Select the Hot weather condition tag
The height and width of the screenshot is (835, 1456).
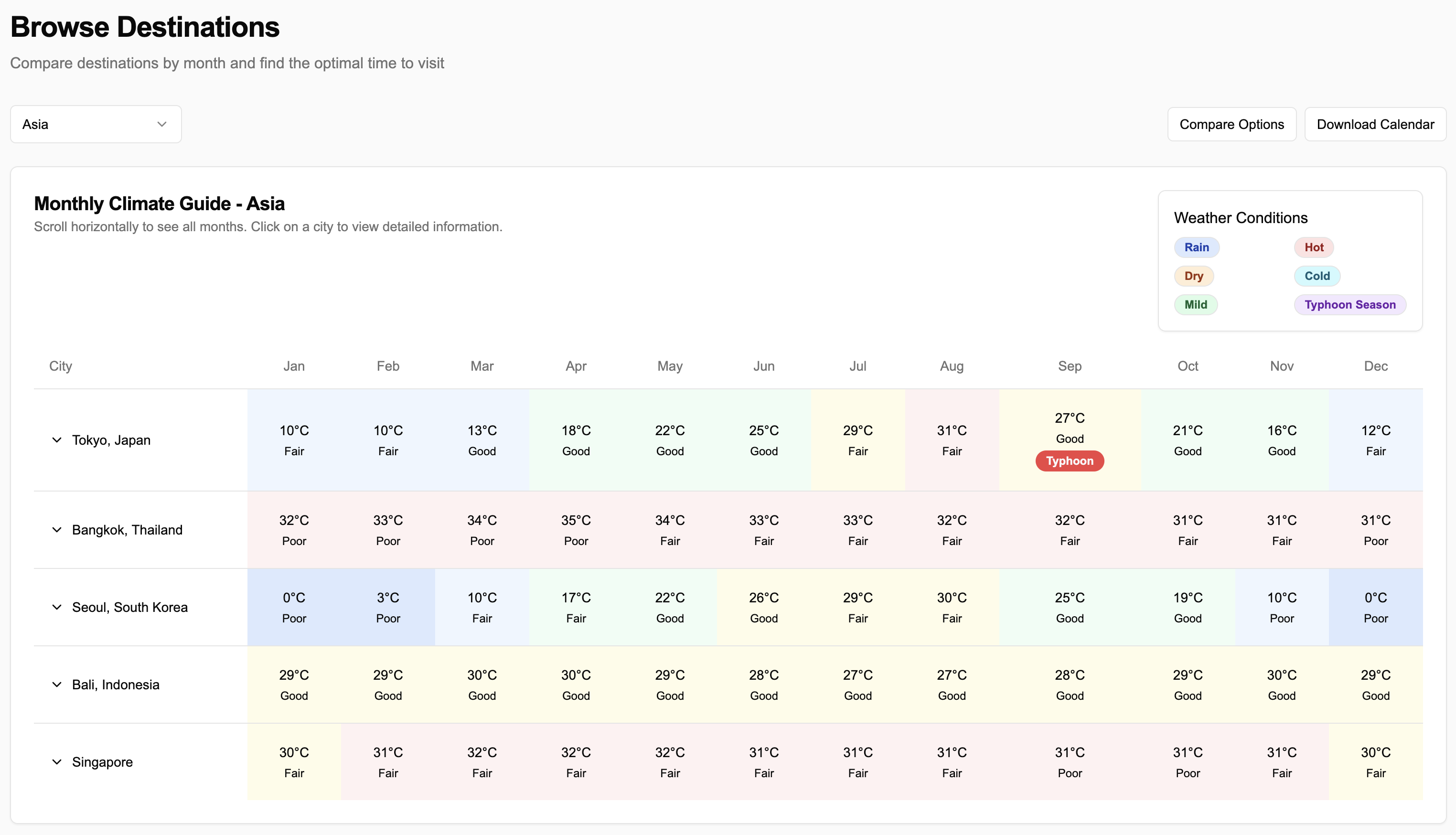coord(1313,247)
